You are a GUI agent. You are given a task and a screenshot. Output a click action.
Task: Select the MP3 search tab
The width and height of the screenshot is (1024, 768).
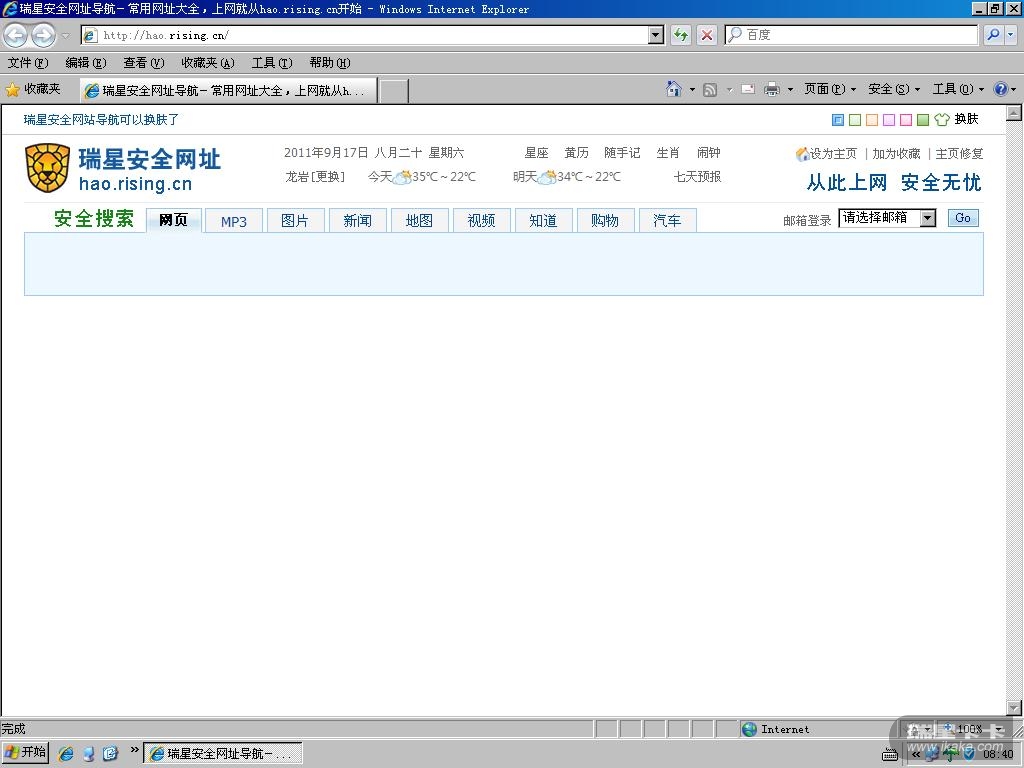point(234,221)
